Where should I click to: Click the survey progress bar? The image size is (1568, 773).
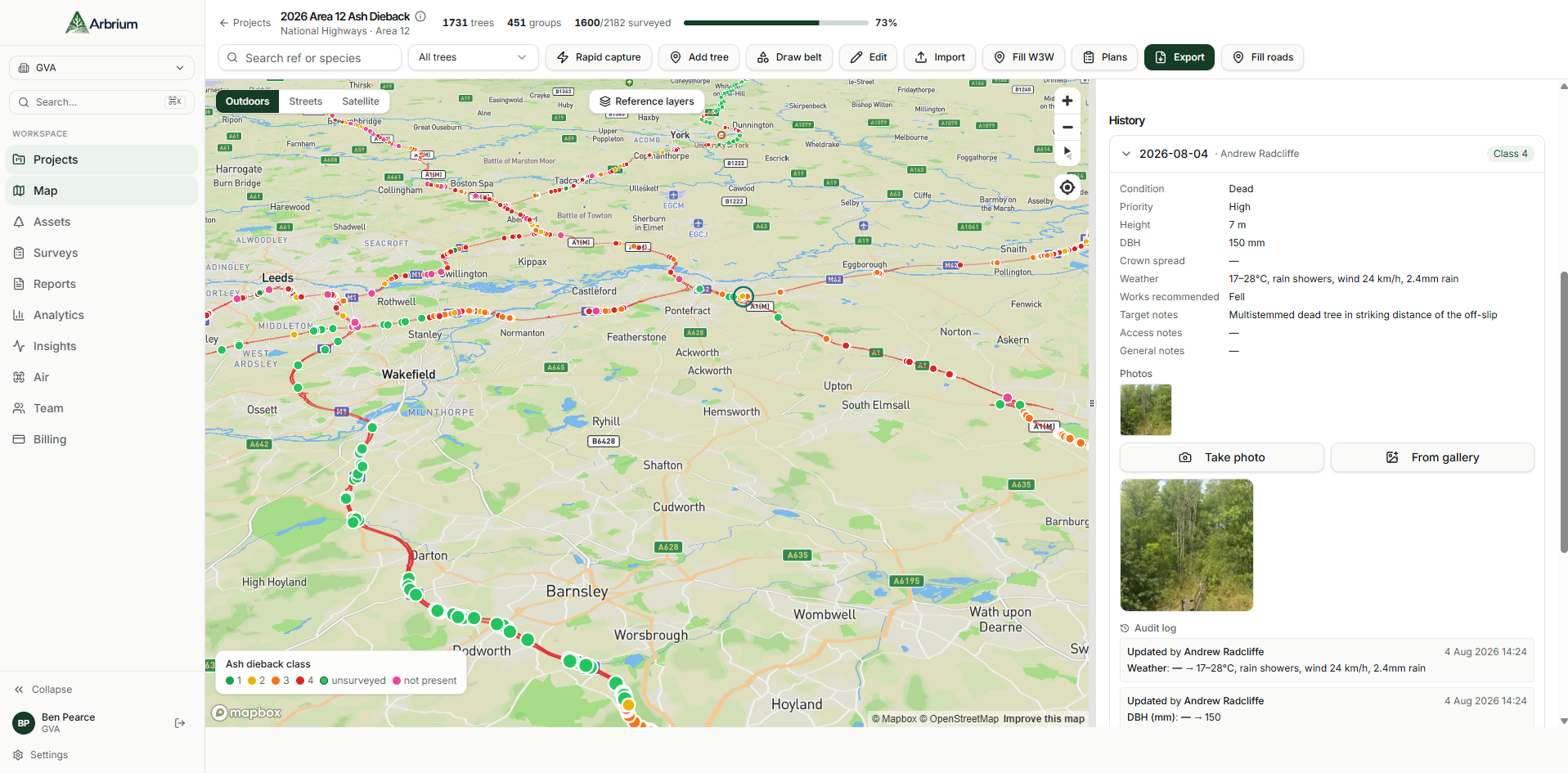coord(775,23)
